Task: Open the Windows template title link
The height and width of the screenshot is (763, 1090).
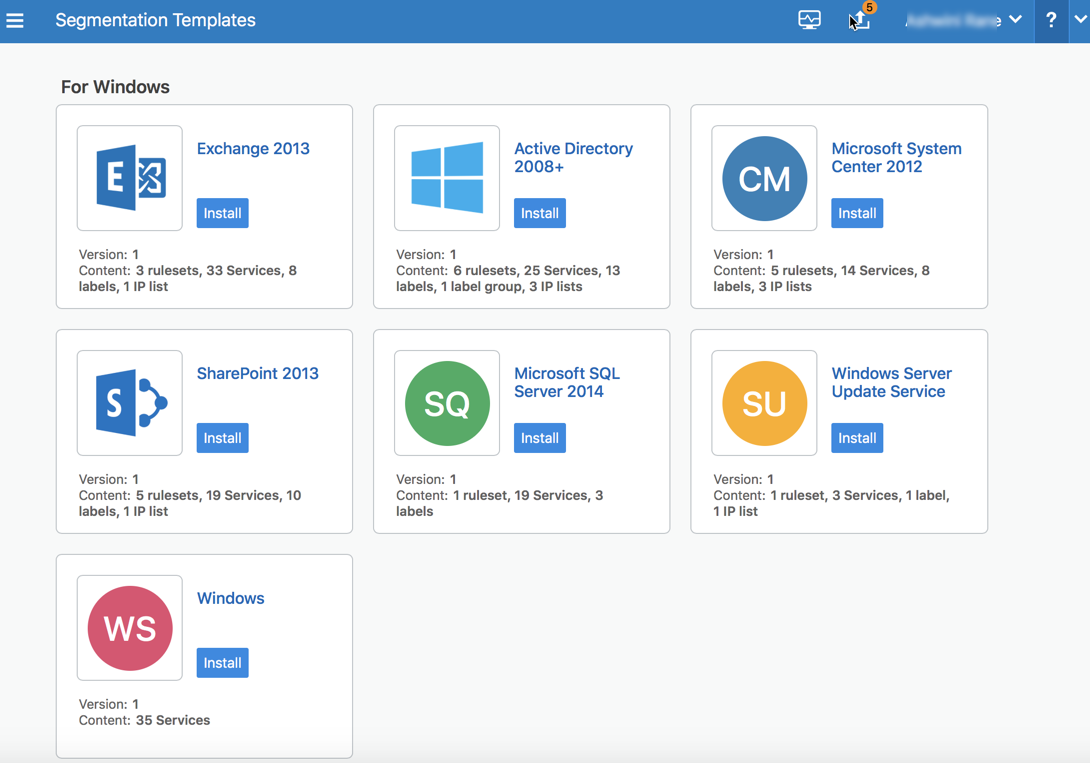Action: click(231, 598)
